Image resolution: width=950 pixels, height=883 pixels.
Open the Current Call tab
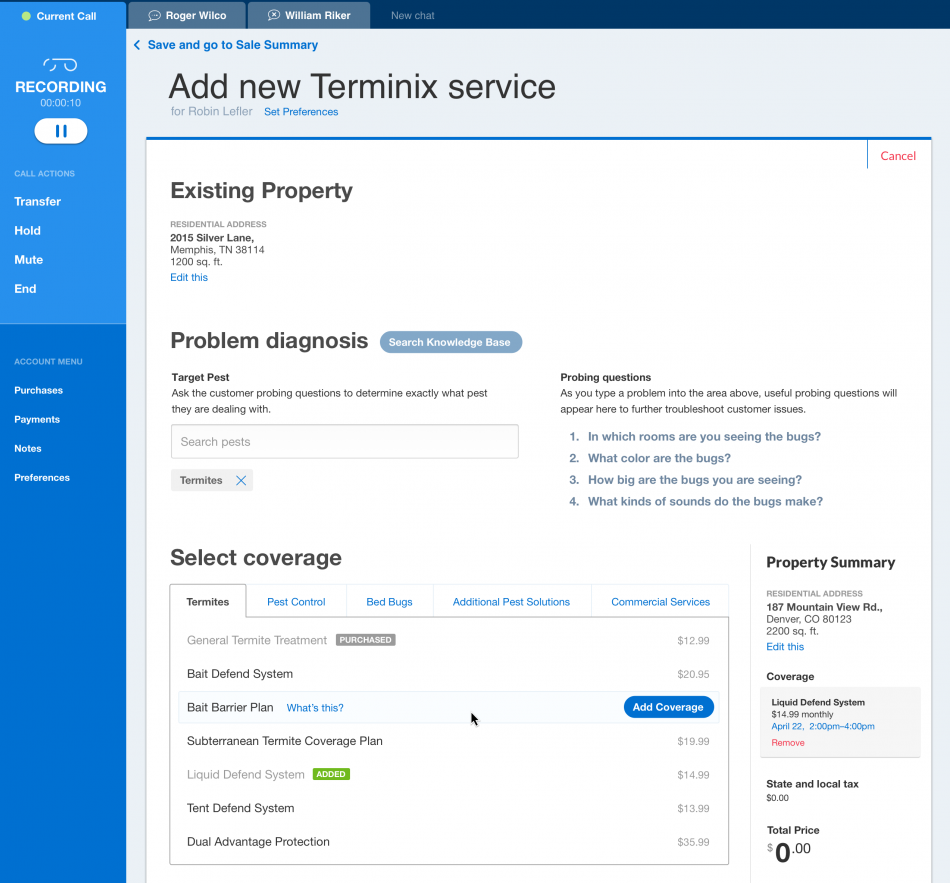[63, 16]
